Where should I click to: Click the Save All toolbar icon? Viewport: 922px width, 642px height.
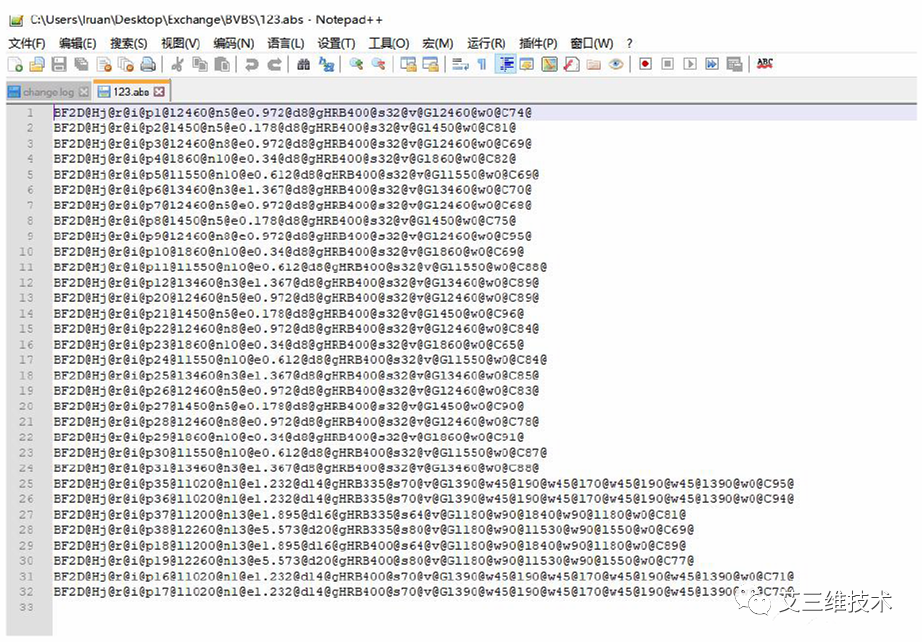[81, 64]
